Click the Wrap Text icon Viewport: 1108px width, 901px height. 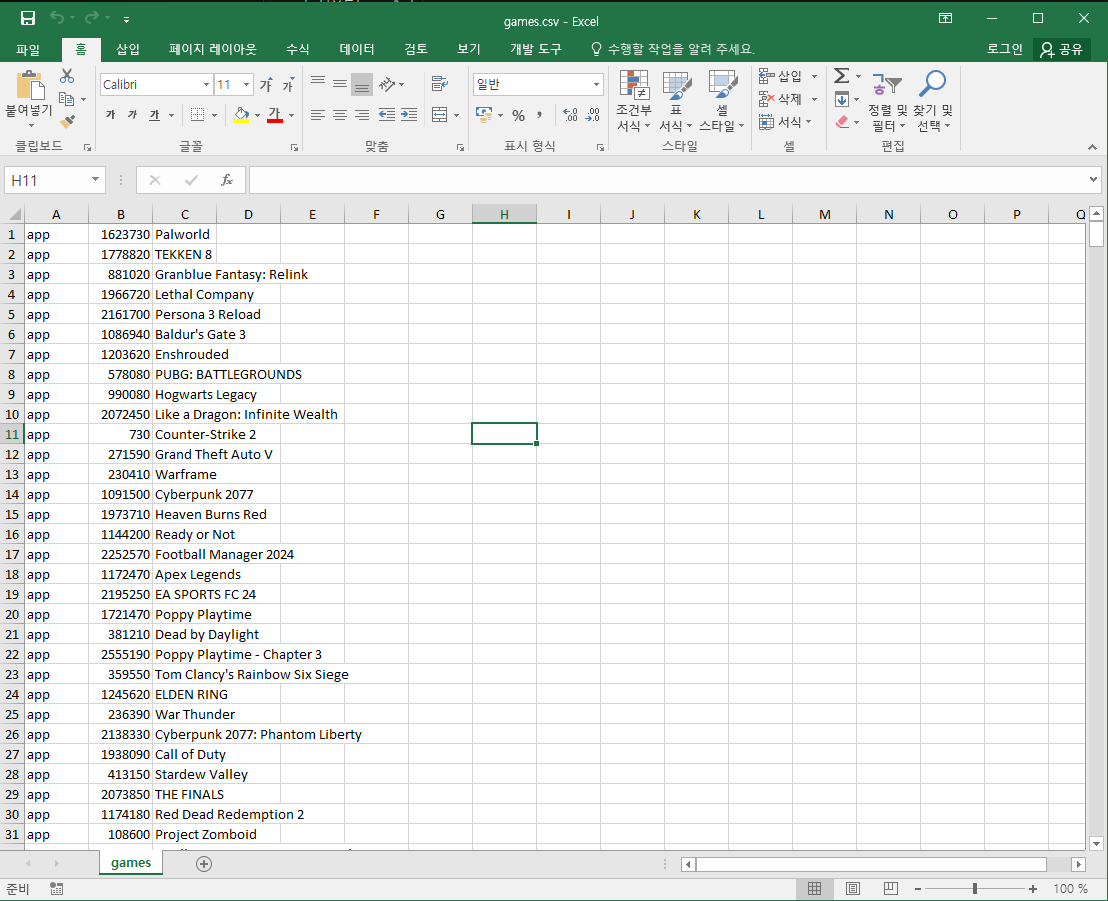(440, 84)
